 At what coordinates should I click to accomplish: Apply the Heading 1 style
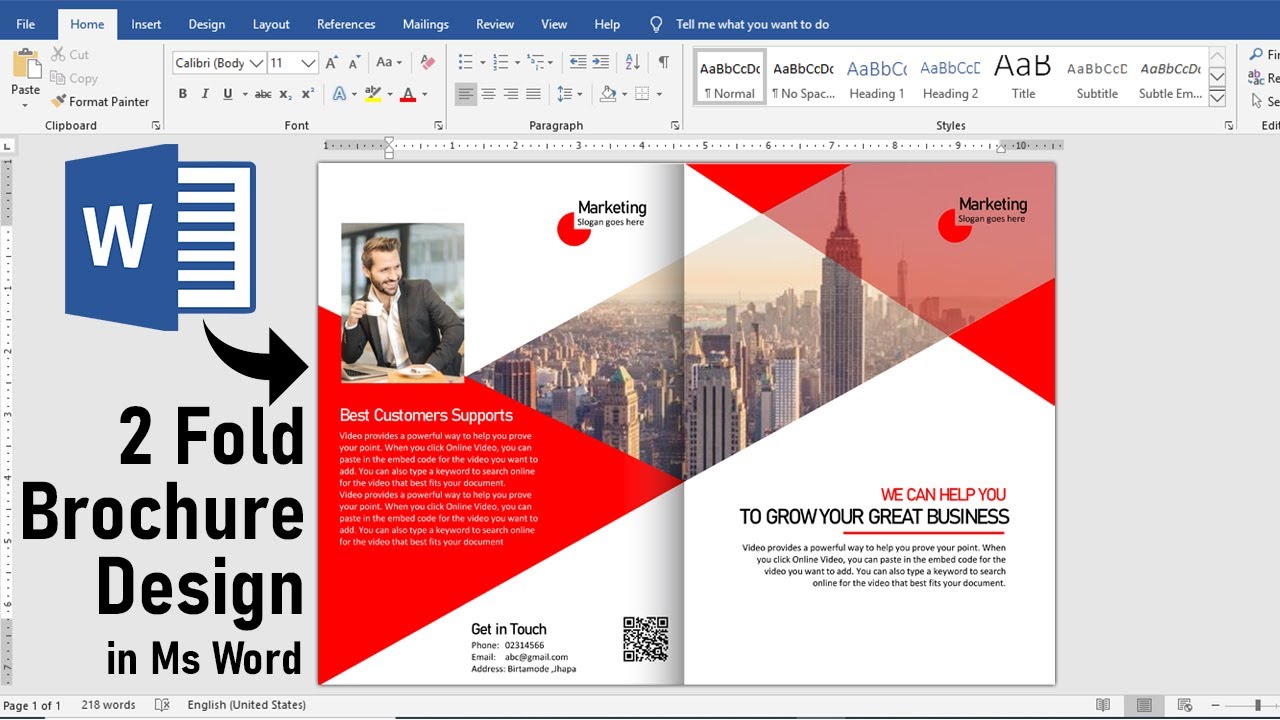tap(877, 77)
